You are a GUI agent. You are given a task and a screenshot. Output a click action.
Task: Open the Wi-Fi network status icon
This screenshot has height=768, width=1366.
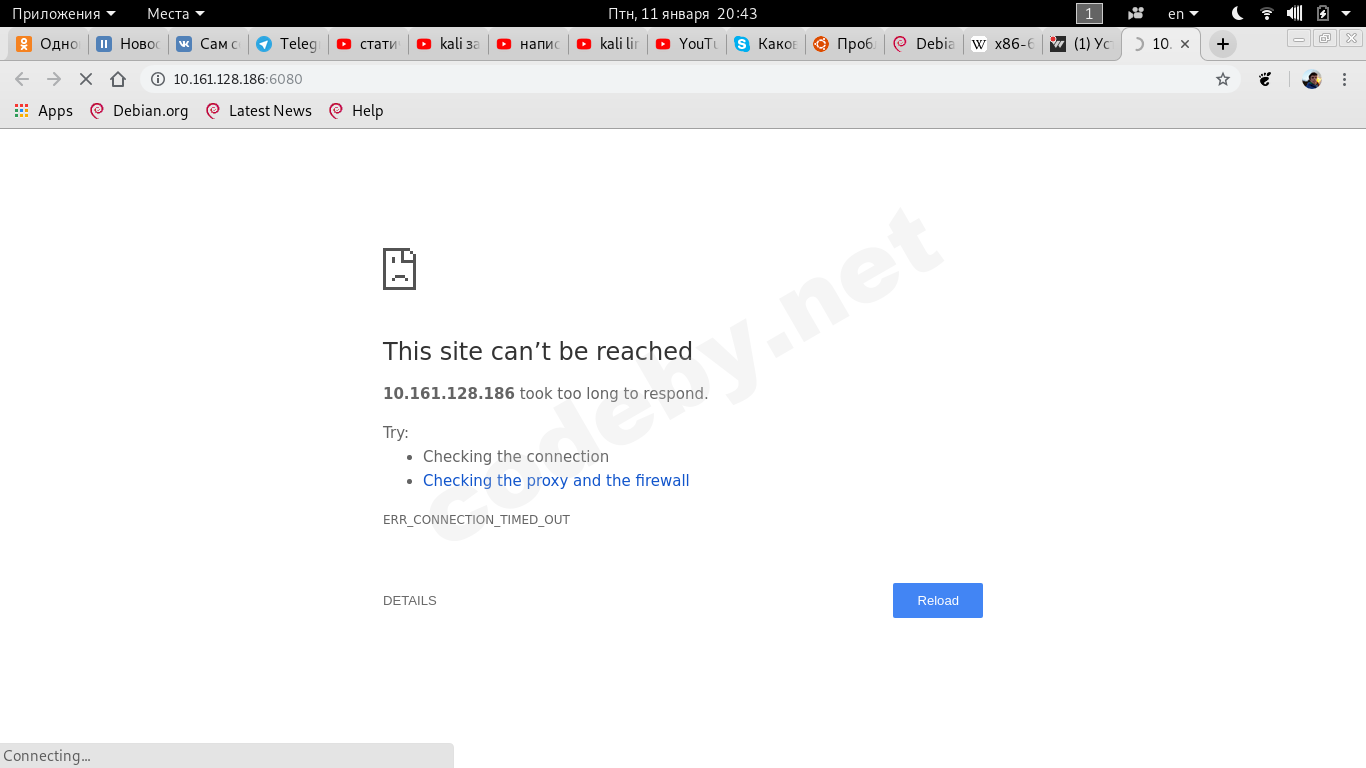coord(1267,13)
